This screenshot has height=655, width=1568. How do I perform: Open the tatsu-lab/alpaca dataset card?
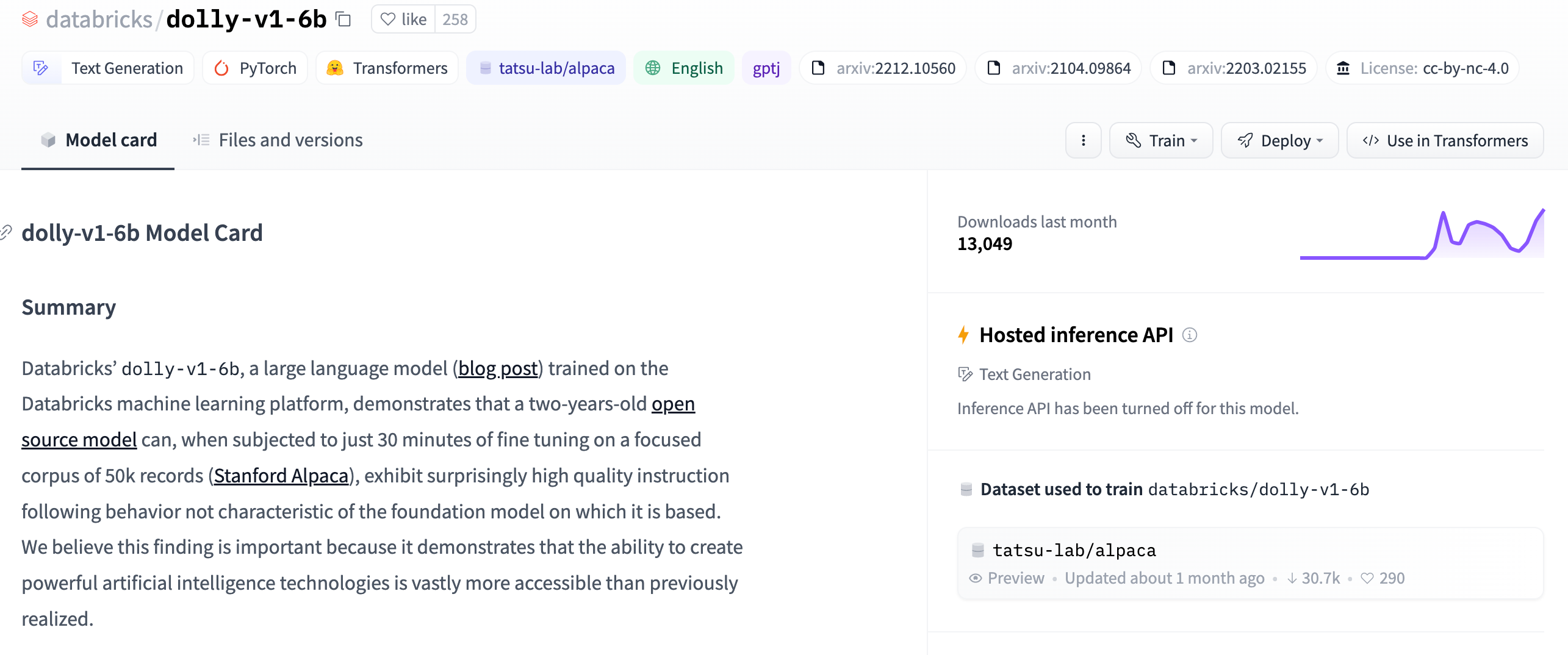(1250, 564)
